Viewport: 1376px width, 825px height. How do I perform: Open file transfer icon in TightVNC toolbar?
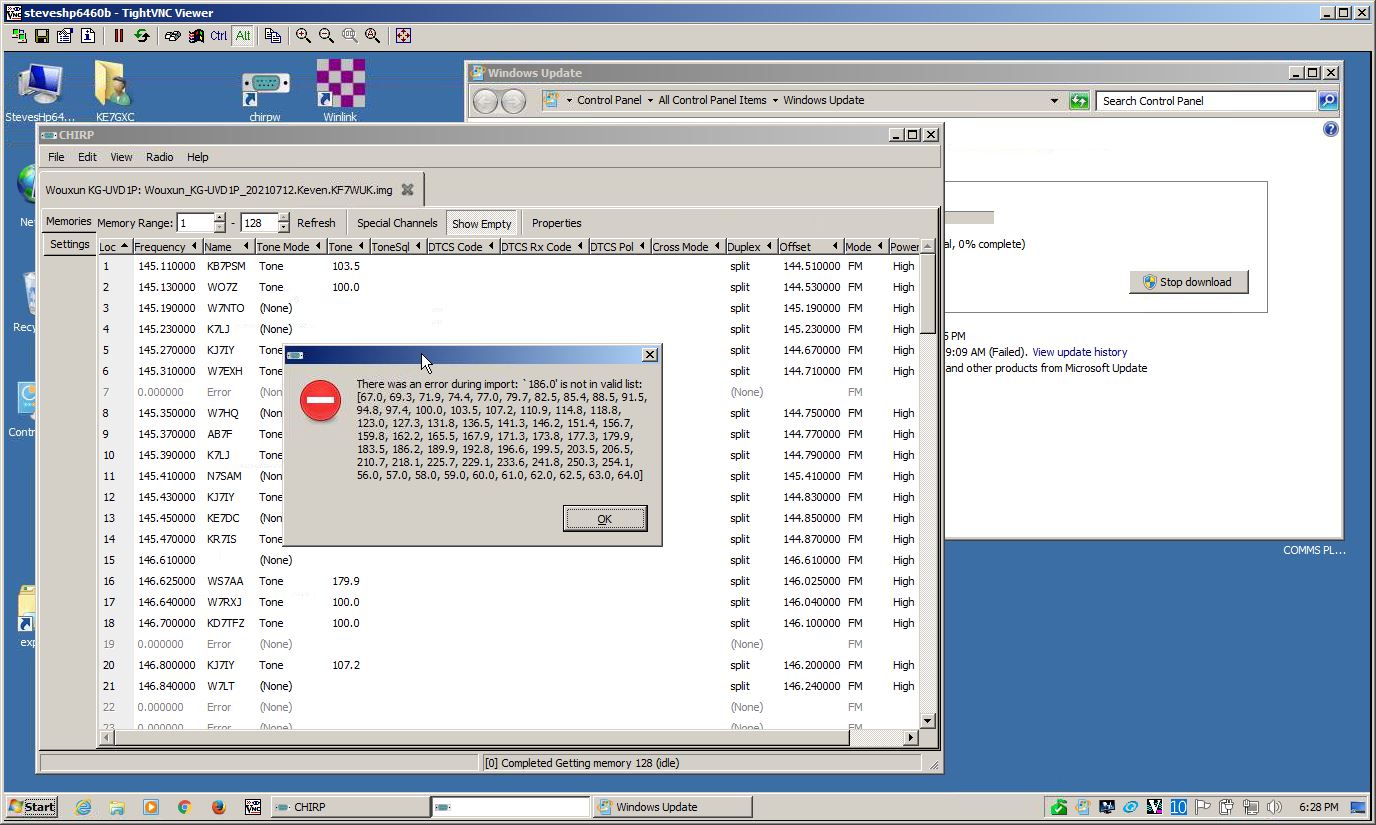(273, 35)
